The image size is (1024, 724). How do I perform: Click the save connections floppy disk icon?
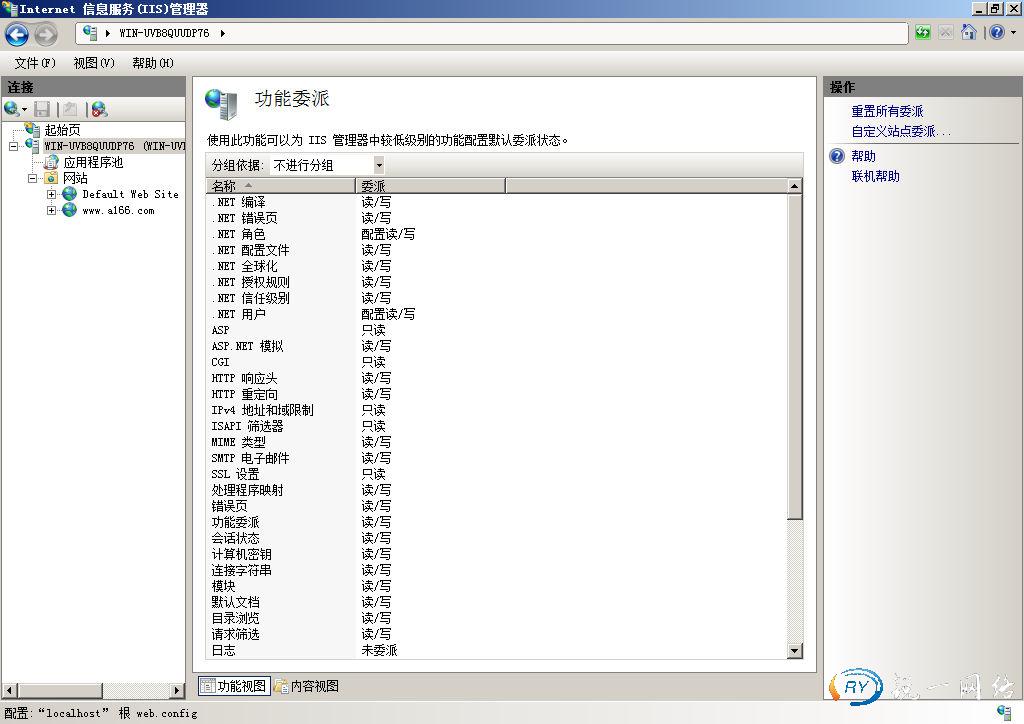point(42,109)
